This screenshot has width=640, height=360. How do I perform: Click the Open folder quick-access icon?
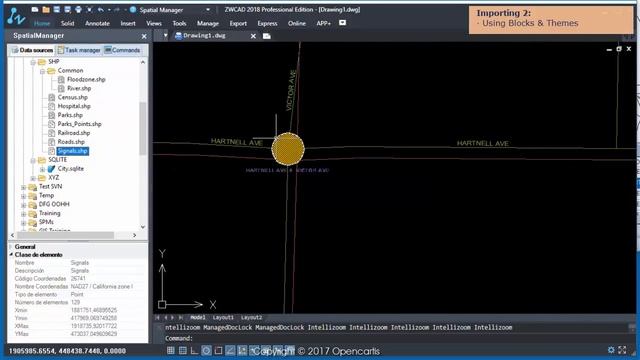(46, 9)
